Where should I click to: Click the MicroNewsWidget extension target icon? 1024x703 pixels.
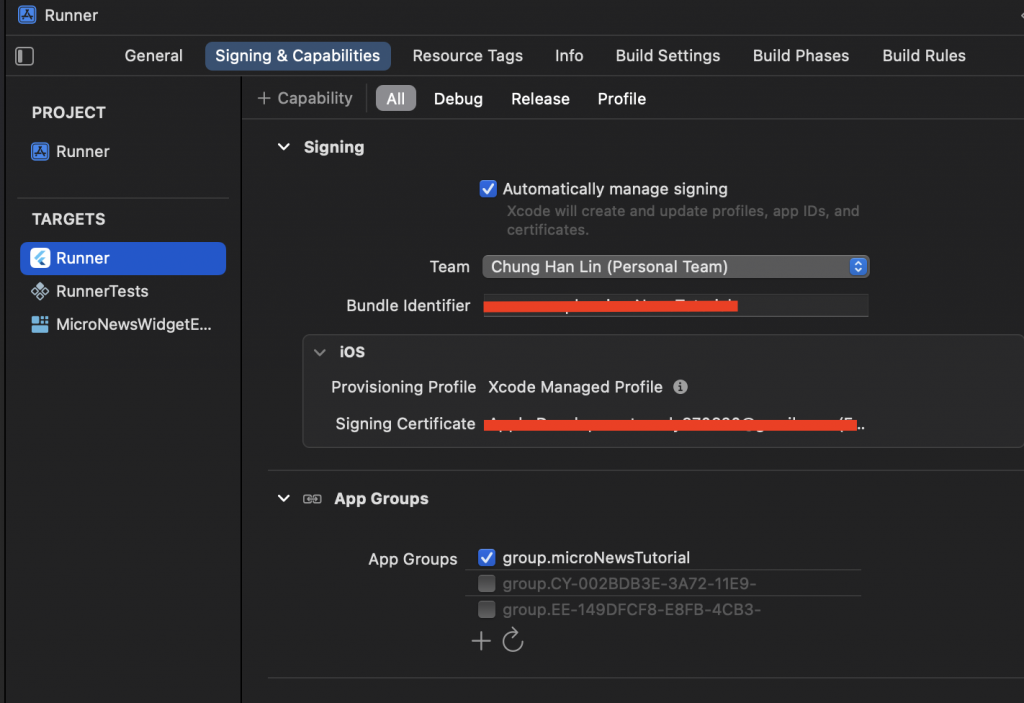click(40, 324)
